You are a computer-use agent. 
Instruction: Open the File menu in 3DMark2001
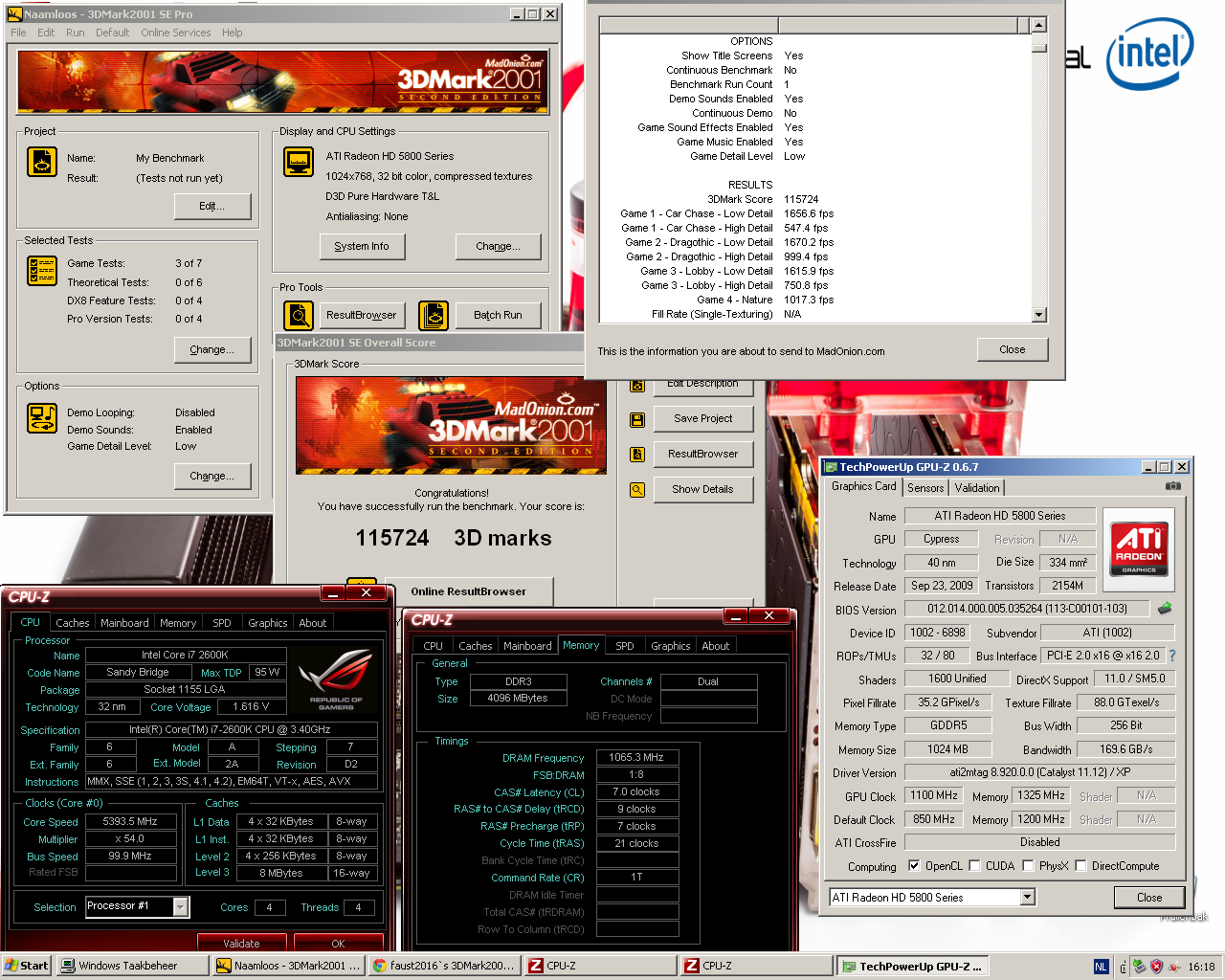[18, 33]
